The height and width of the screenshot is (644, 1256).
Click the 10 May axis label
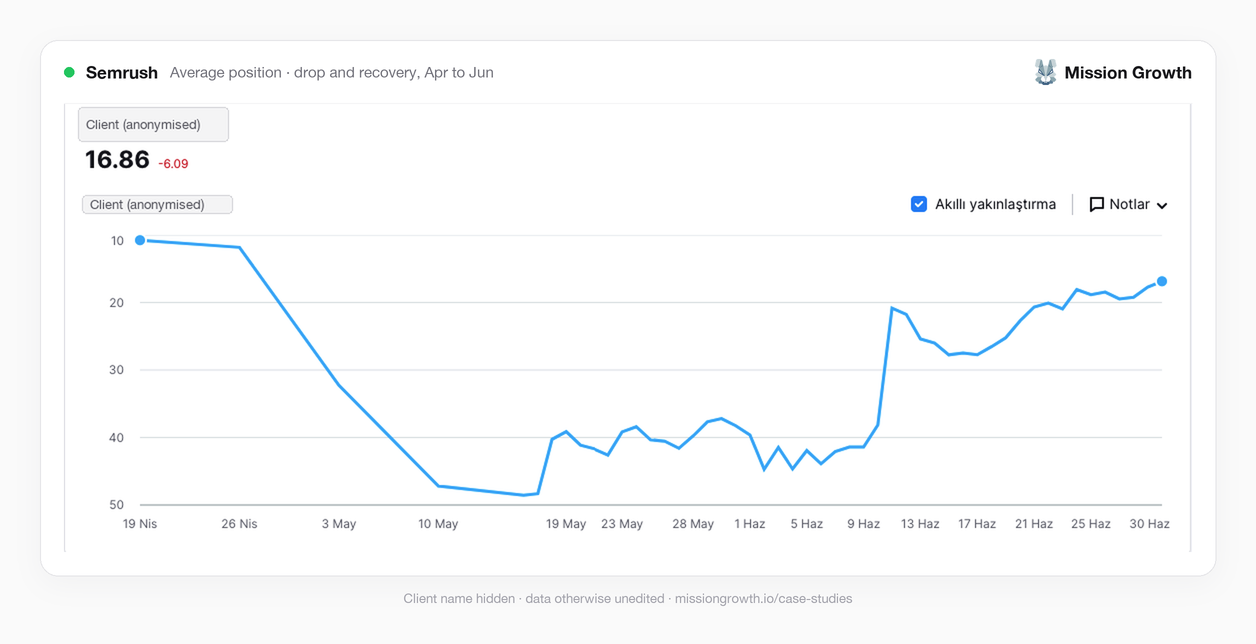(x=438, y=524)
